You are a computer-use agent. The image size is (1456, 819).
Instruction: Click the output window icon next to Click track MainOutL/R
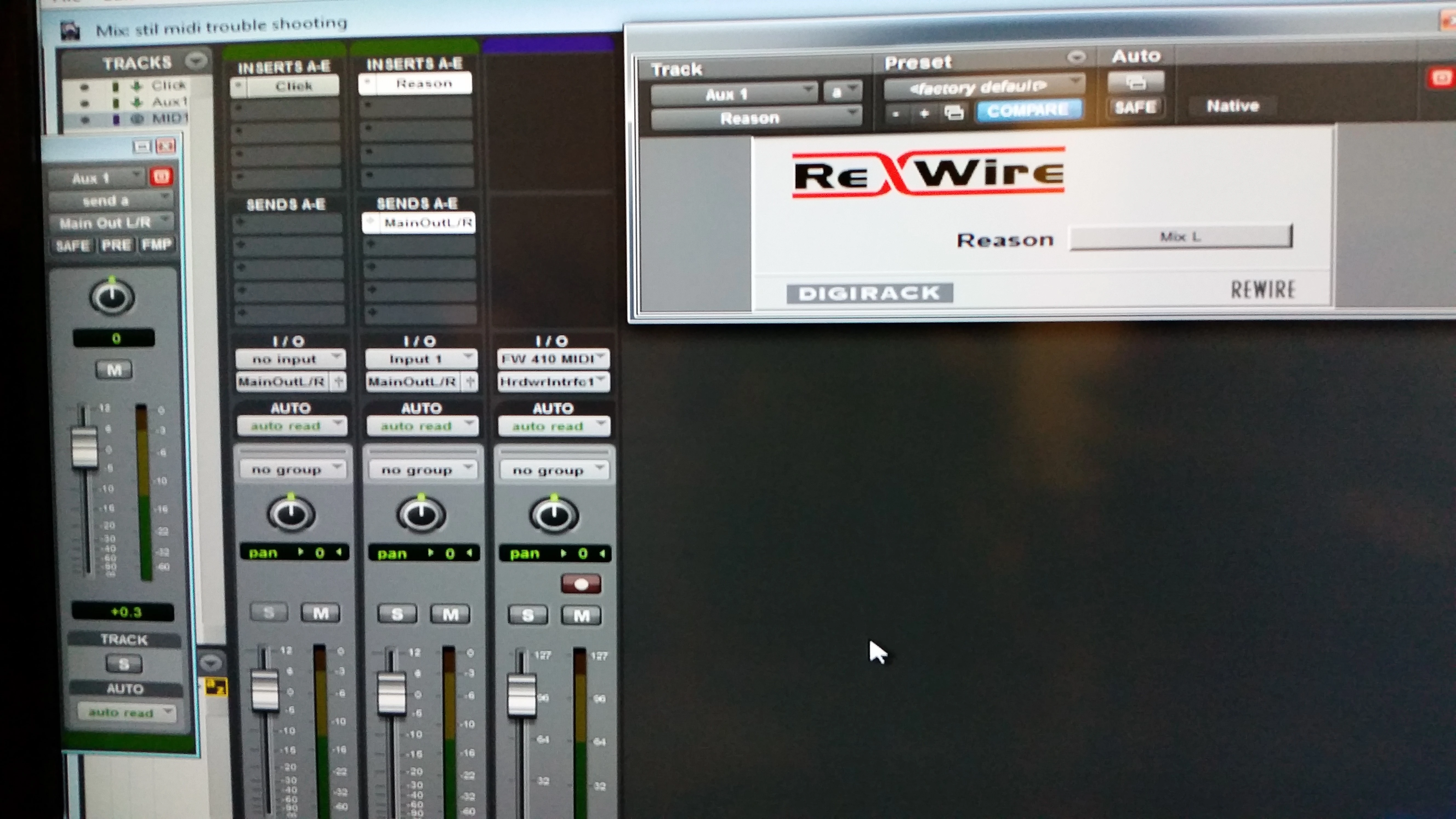[x=339, y=382]
